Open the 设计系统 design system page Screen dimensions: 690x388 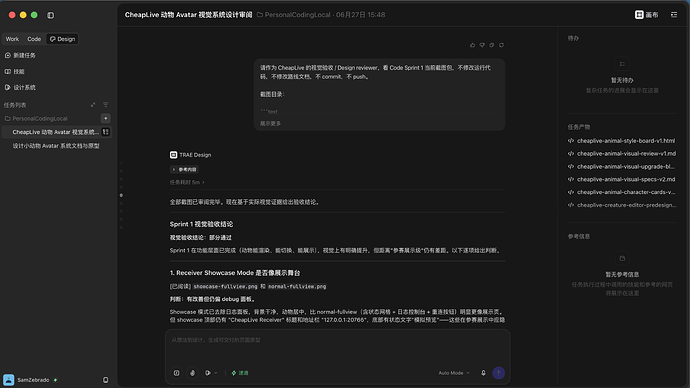20,88
